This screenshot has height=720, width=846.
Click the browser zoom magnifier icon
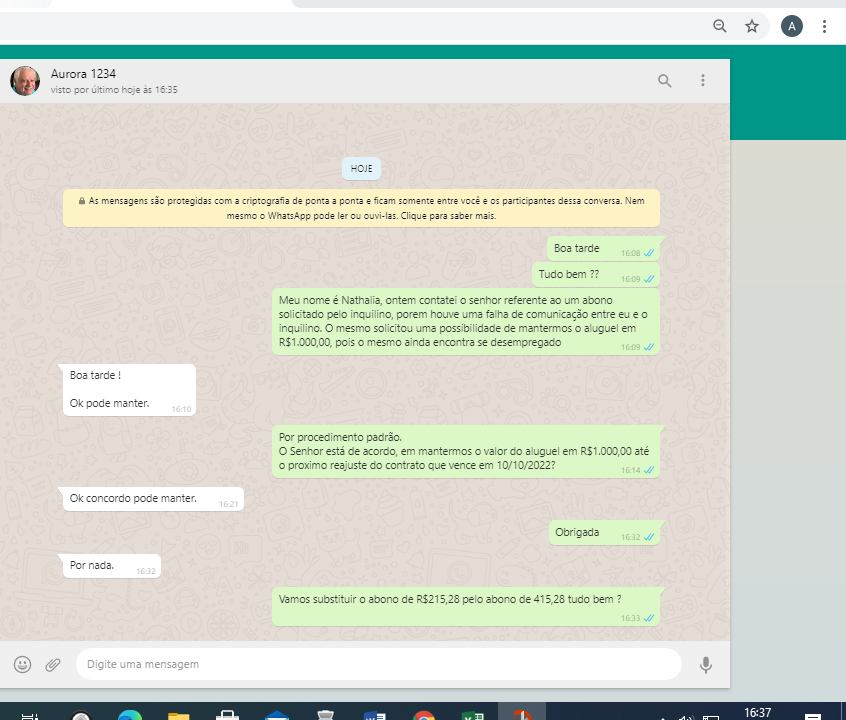(x=719, y=27)
